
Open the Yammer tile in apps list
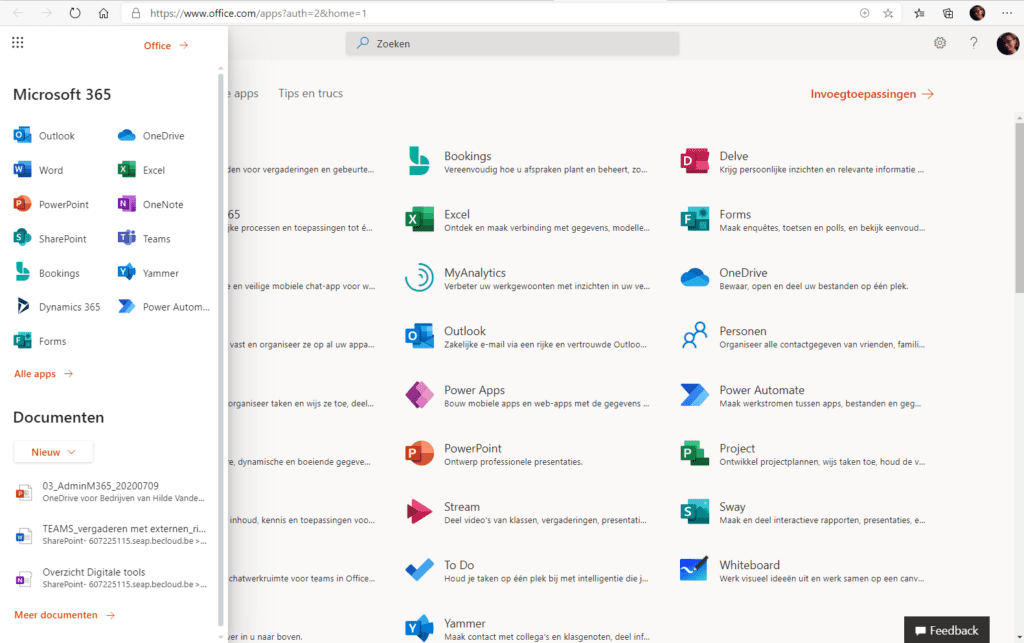coord(527,629)
